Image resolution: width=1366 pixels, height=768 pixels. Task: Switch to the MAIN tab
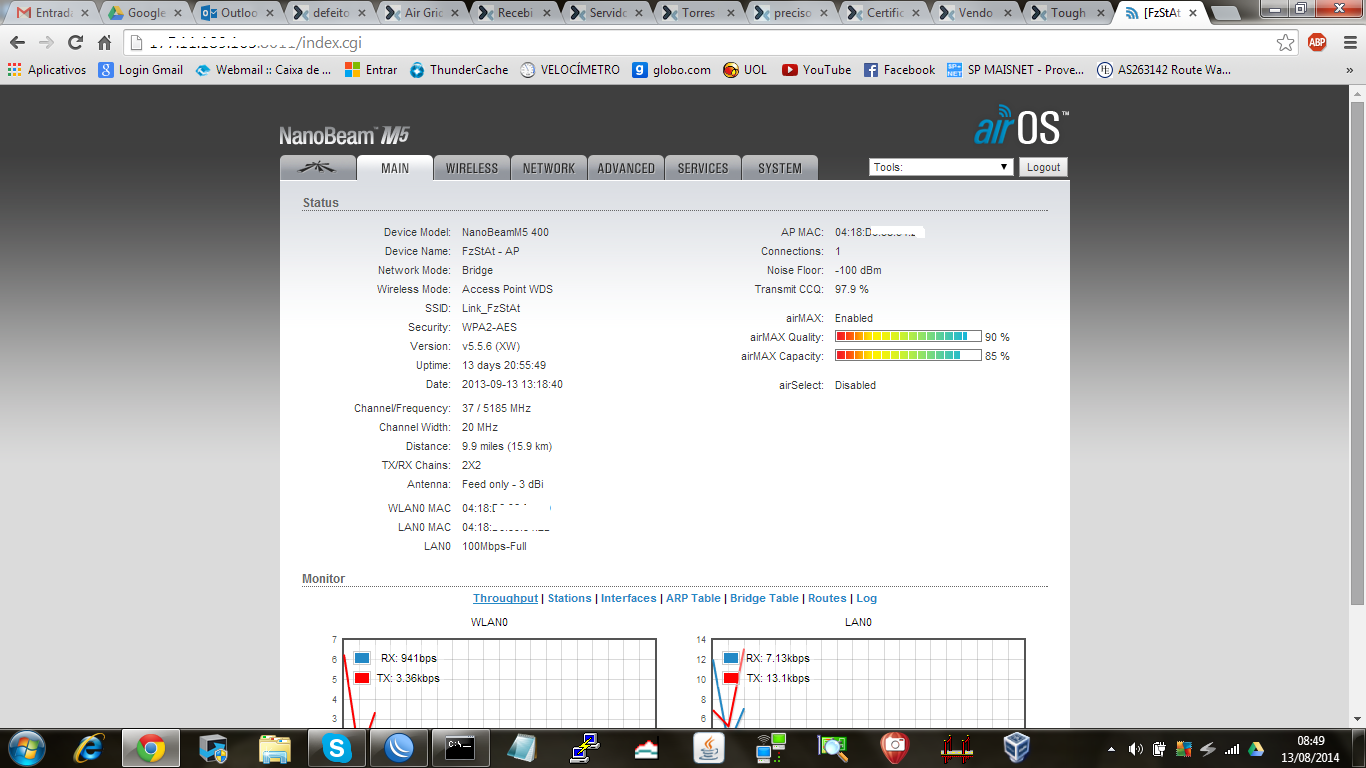click(395, 168)
